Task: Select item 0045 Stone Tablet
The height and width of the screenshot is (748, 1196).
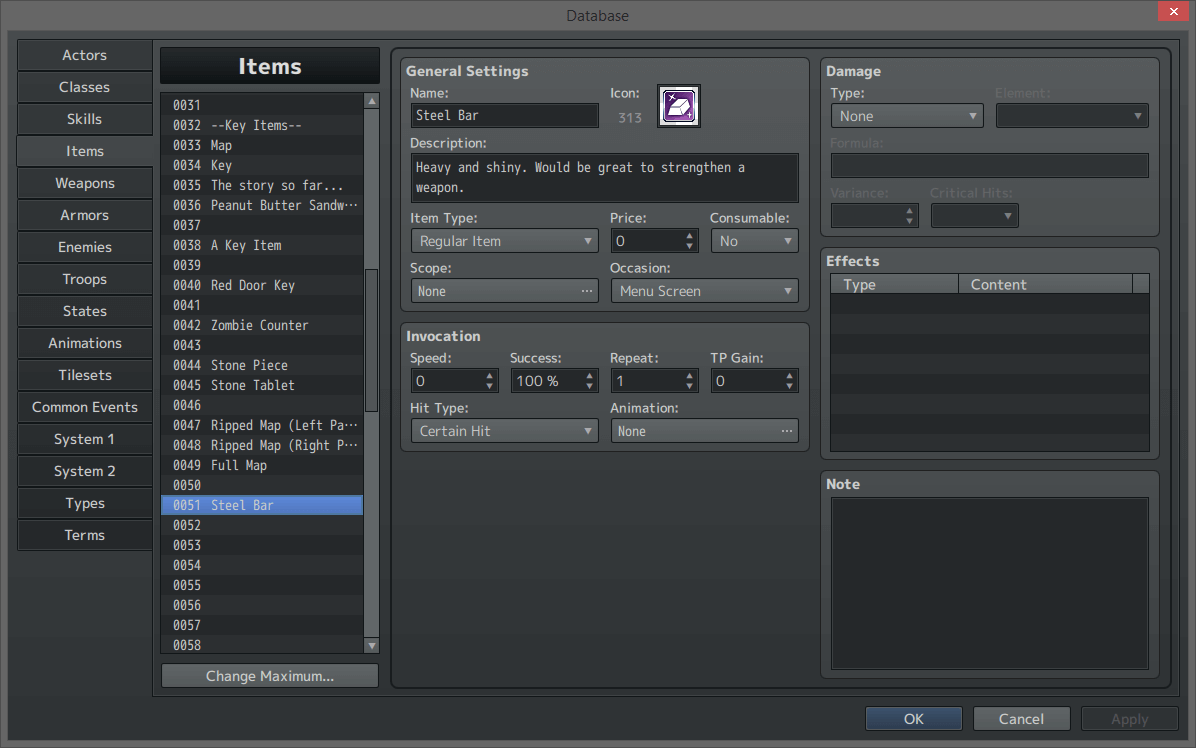Action: click(262, 385)
